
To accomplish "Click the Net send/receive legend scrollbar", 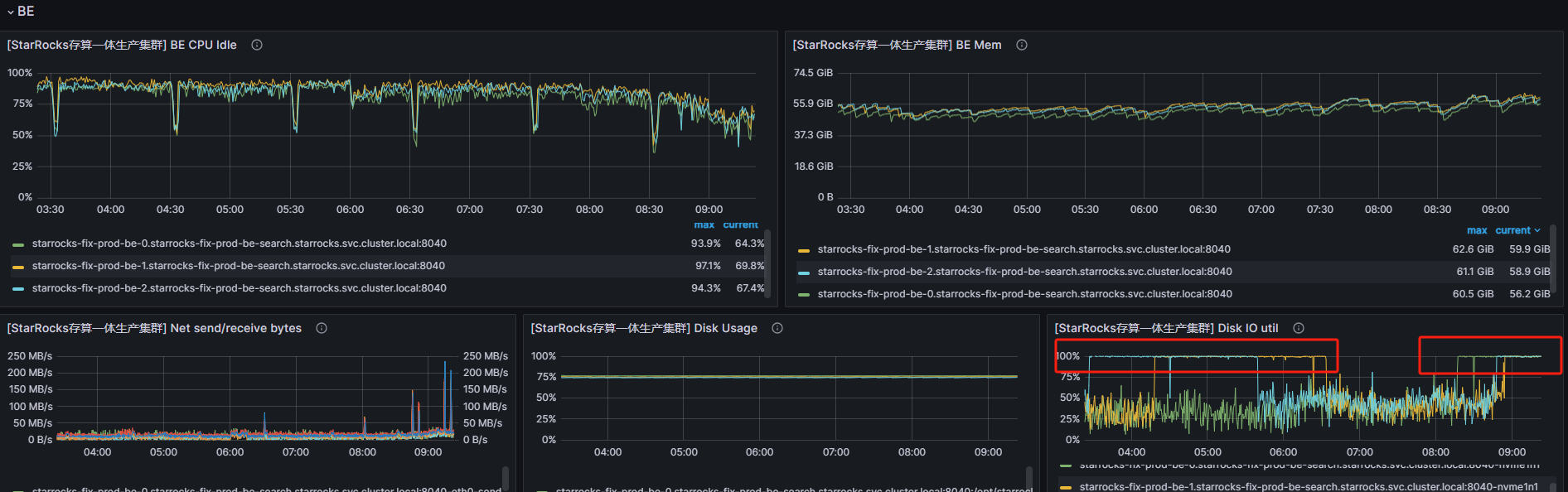I will (x=506, y=479).
